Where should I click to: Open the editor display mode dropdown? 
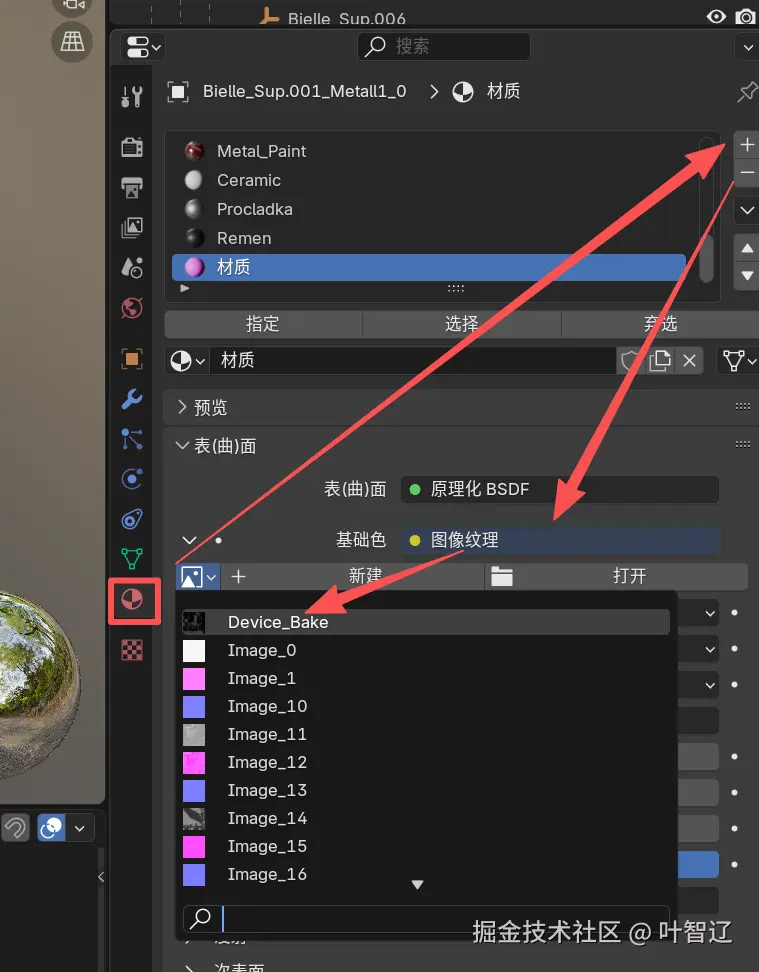143,46
